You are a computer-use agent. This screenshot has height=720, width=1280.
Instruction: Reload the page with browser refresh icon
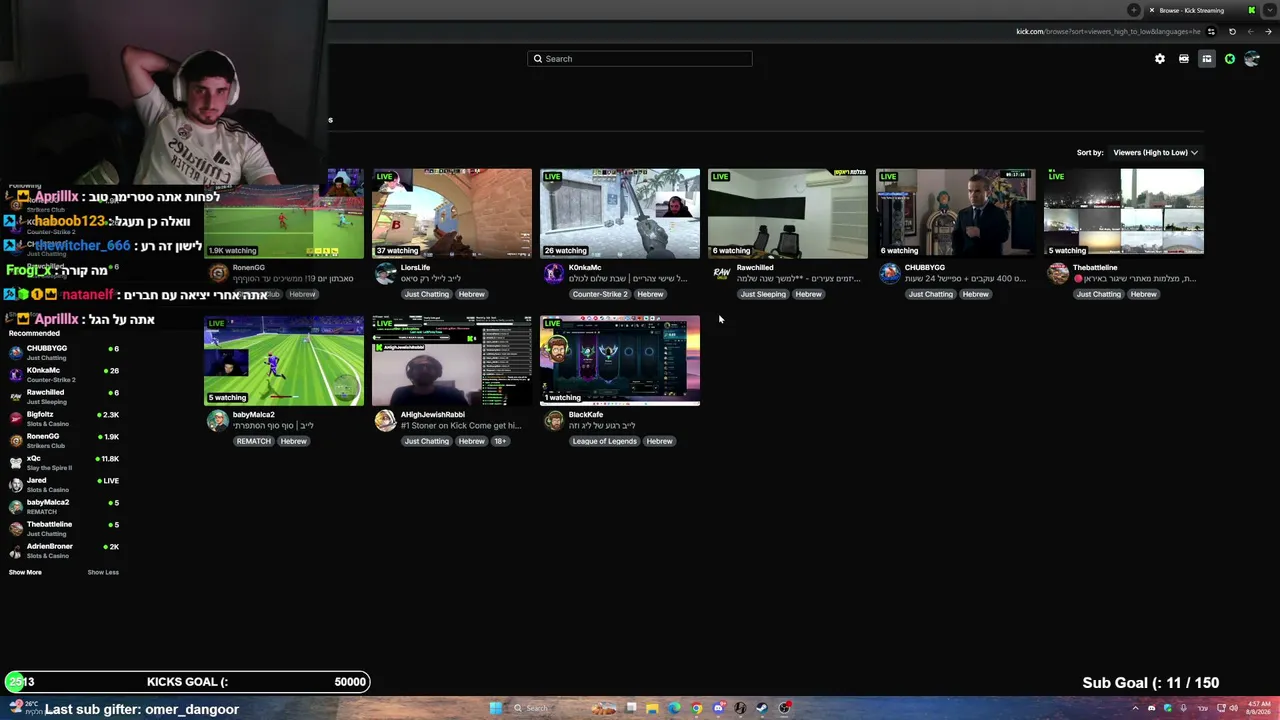click(1232, 31)
